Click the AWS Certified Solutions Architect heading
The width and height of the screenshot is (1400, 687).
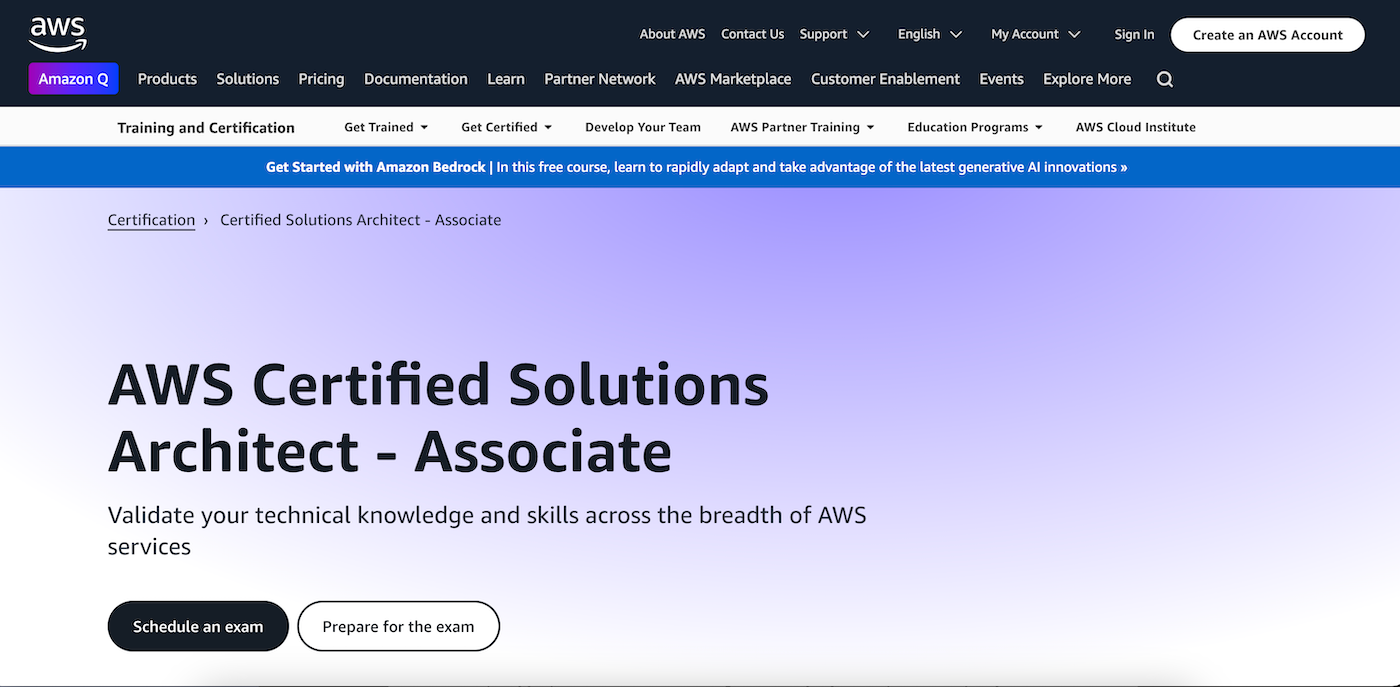coord(438,417)
